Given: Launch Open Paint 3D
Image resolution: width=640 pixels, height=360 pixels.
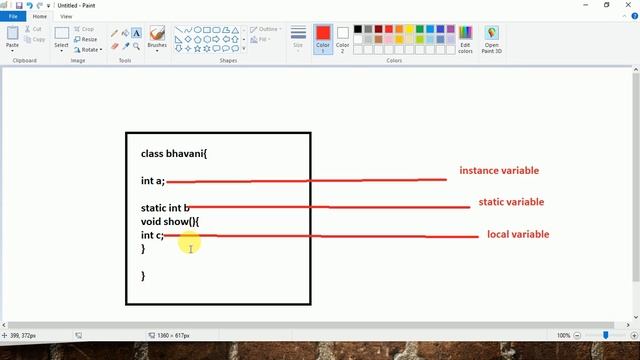Looking at the screenshot, I should pyautogui.click(x=491, y=39).
